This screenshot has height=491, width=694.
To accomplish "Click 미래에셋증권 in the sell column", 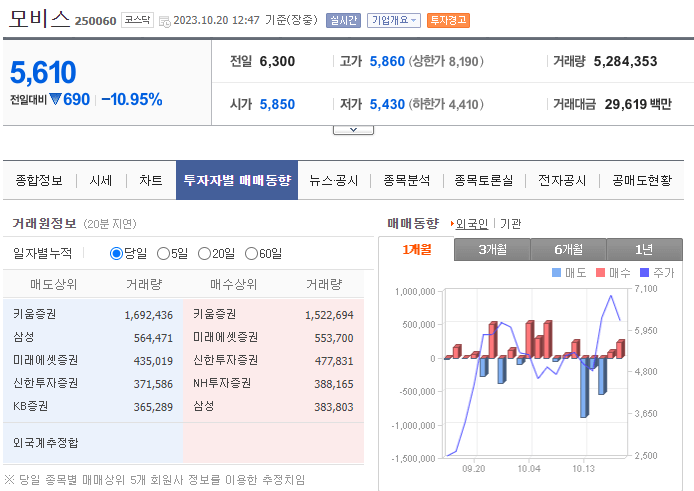I will click(x=46, y=360).
